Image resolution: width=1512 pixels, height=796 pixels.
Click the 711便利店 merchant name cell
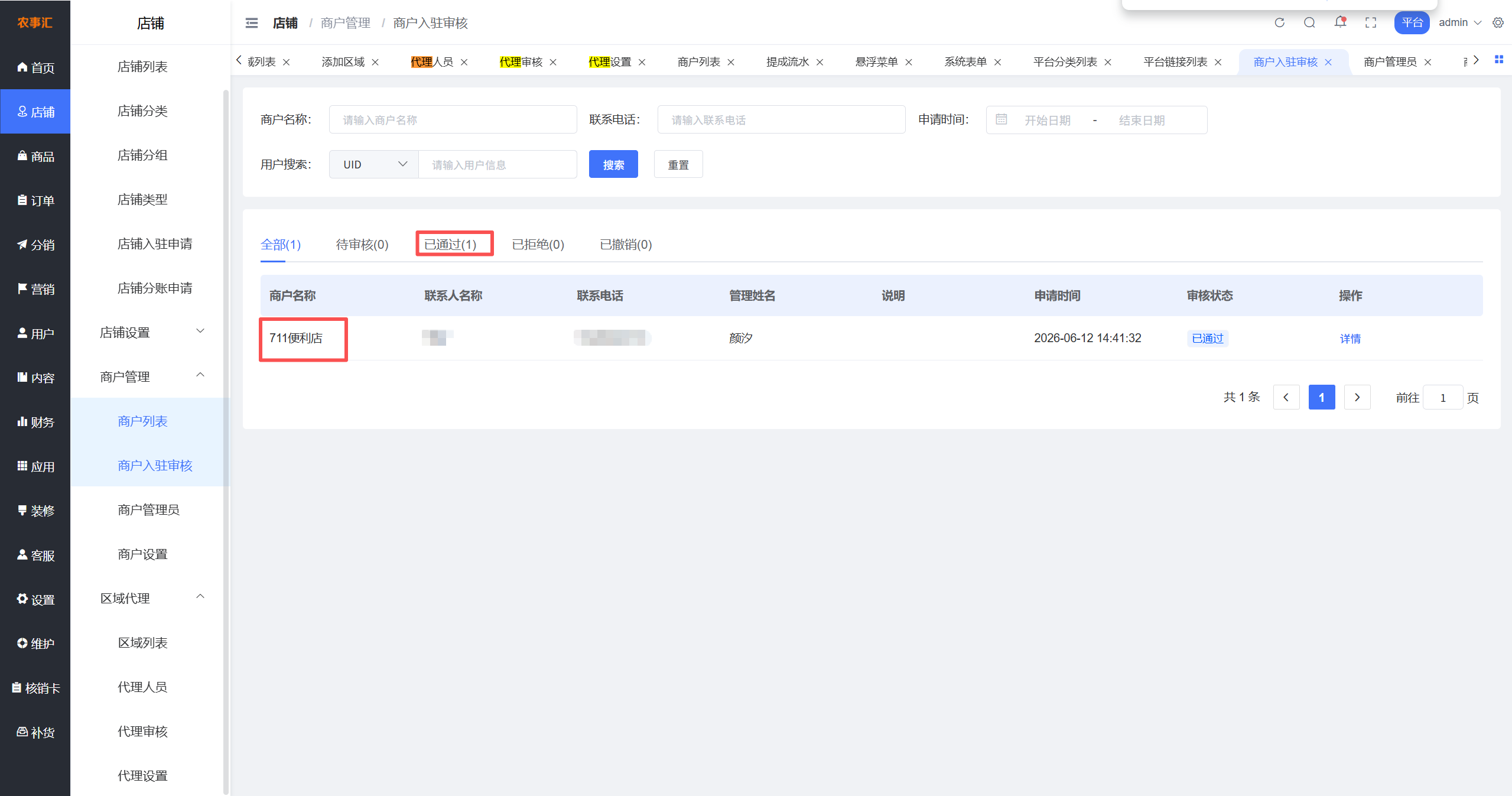point(296,338)
